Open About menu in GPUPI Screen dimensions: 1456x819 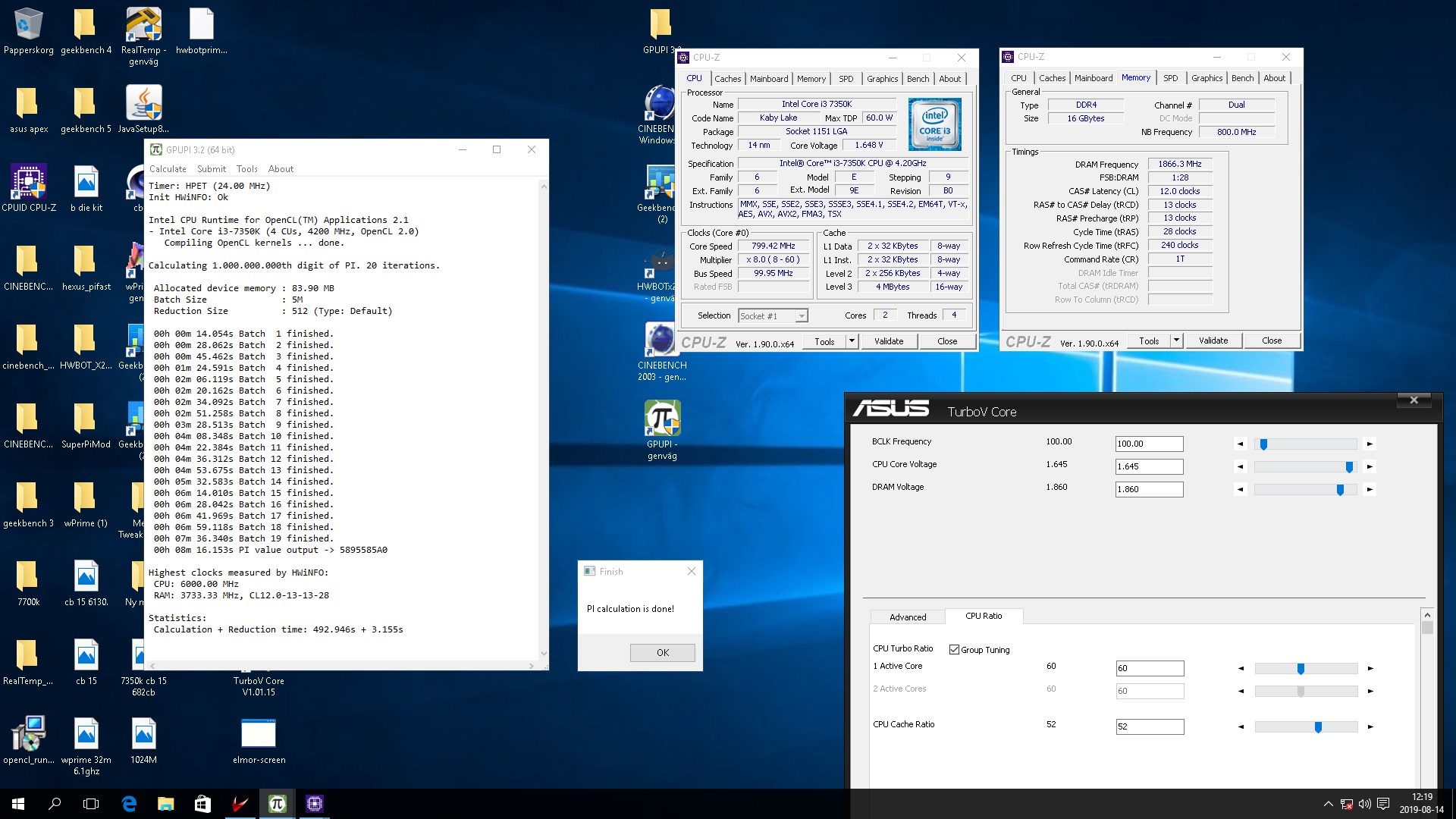pos(281,169)
